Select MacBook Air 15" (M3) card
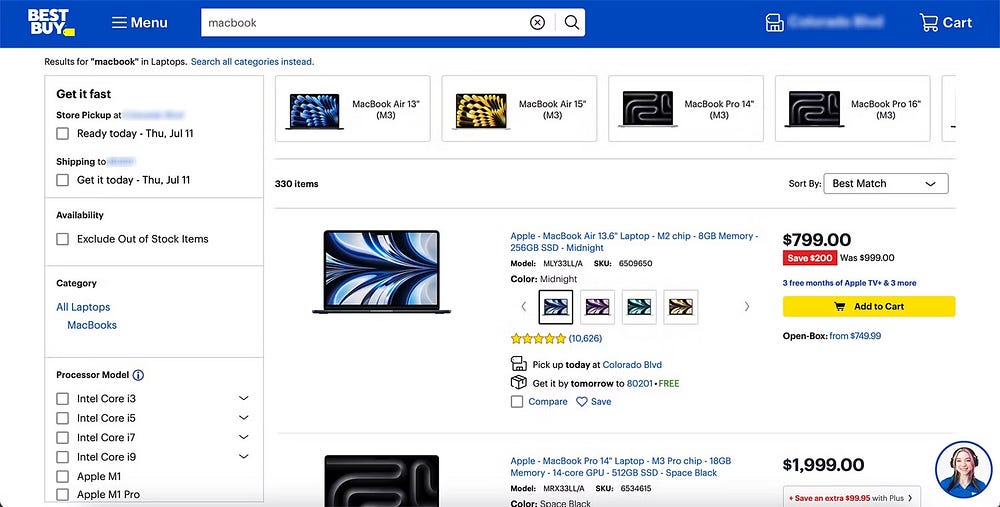This screenshot has width=1000, height=507. tap(519, 108)
